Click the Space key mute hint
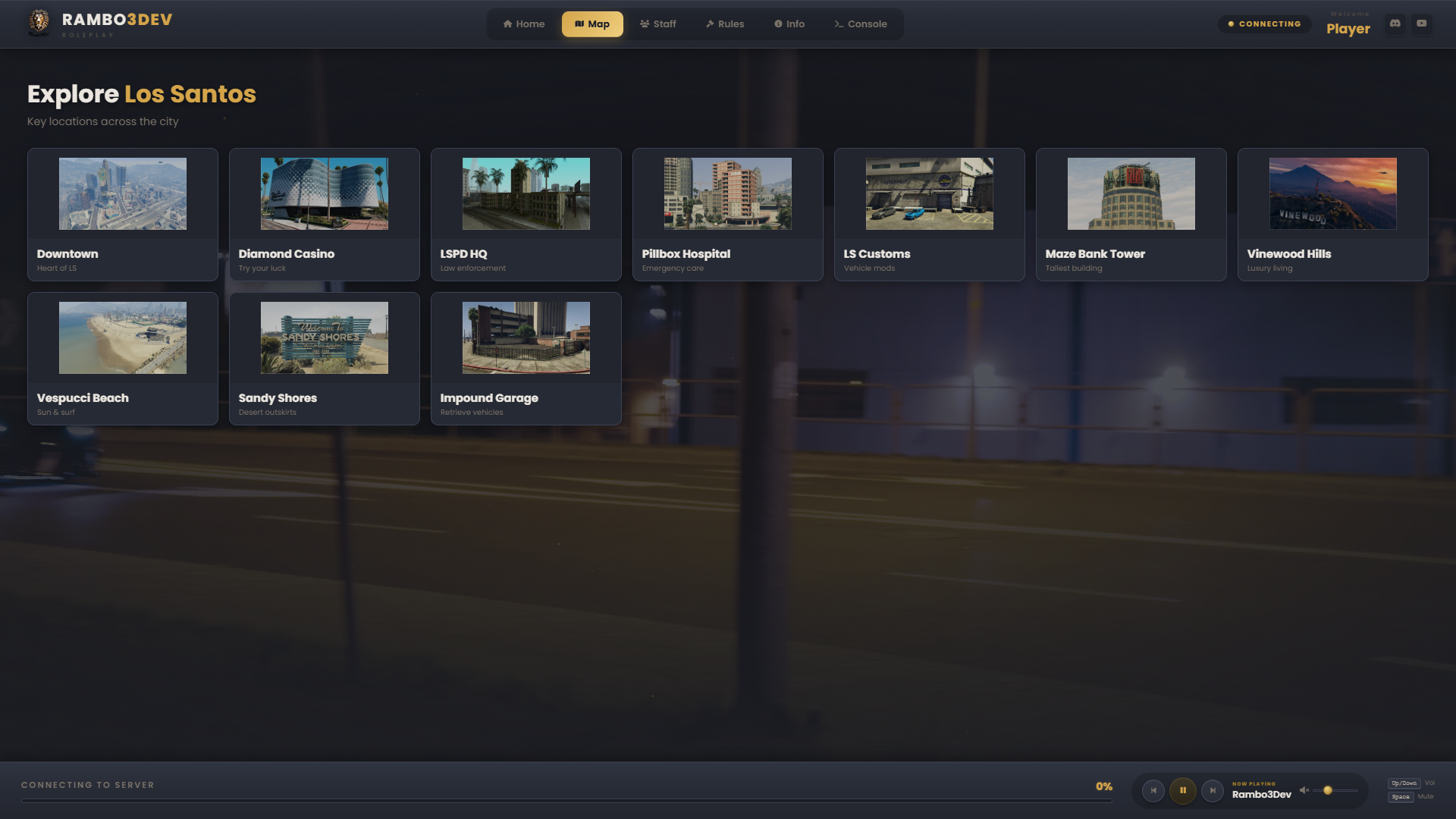This screenshot has height=819, width=1456. click(x=1400, y=797)
